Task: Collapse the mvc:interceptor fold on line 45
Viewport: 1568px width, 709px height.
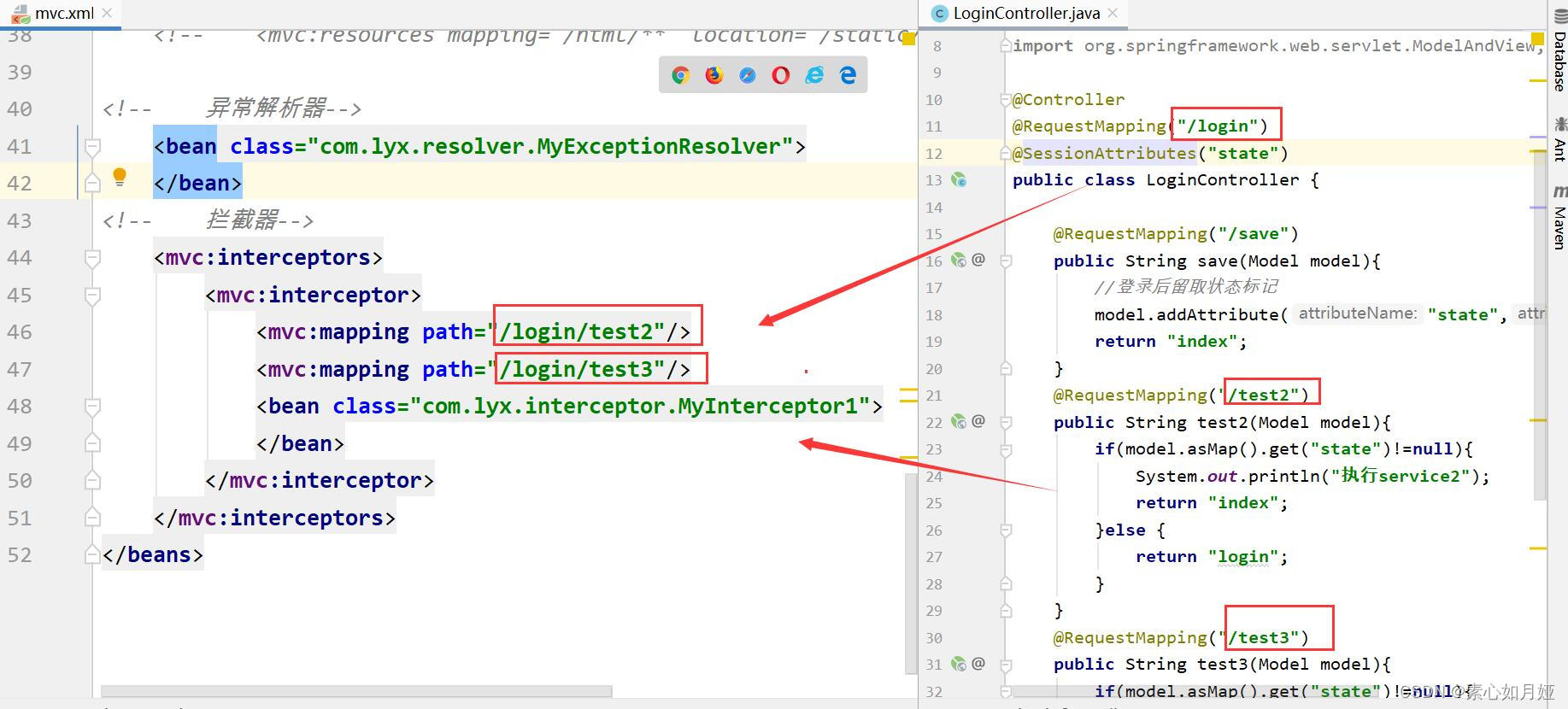Action: pos(93,296)
